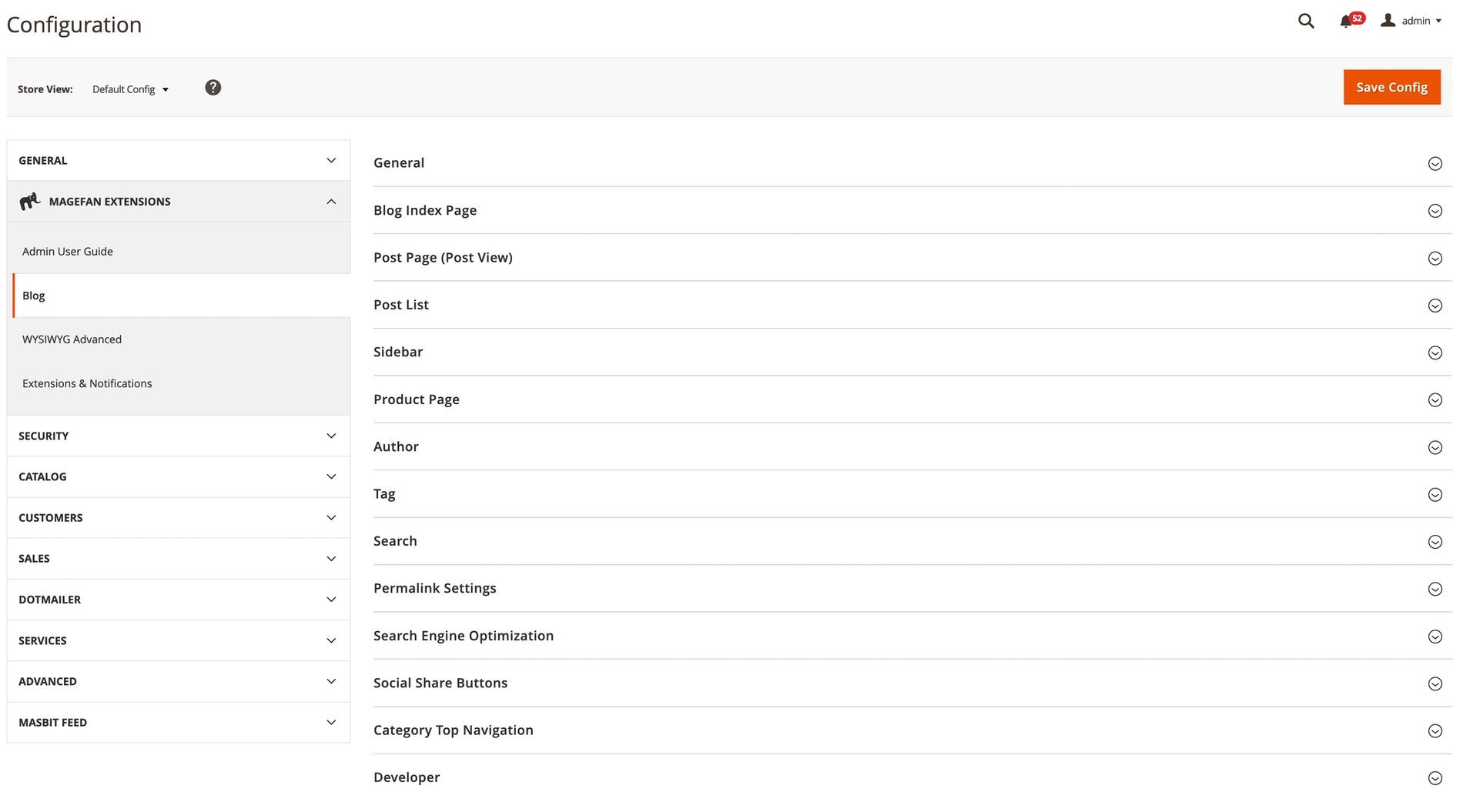
Task: Click the Save Config button
Action: pos(1391,87)
